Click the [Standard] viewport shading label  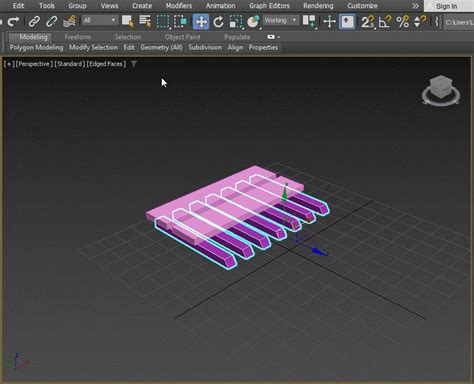[x=69, y=64]
